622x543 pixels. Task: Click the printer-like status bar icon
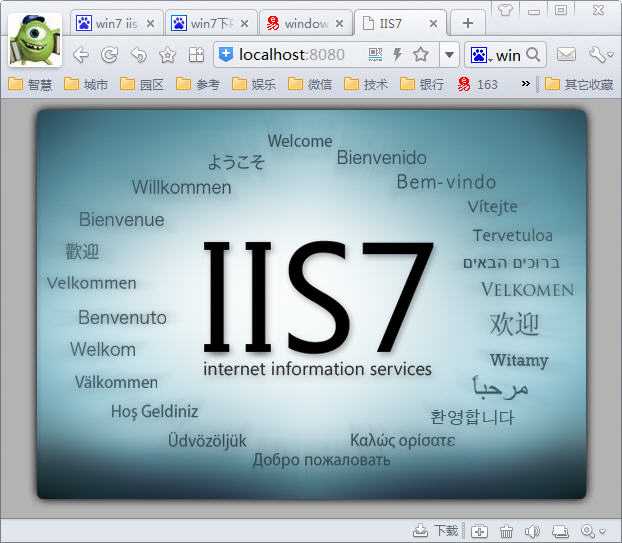click(x=561, y=531)
